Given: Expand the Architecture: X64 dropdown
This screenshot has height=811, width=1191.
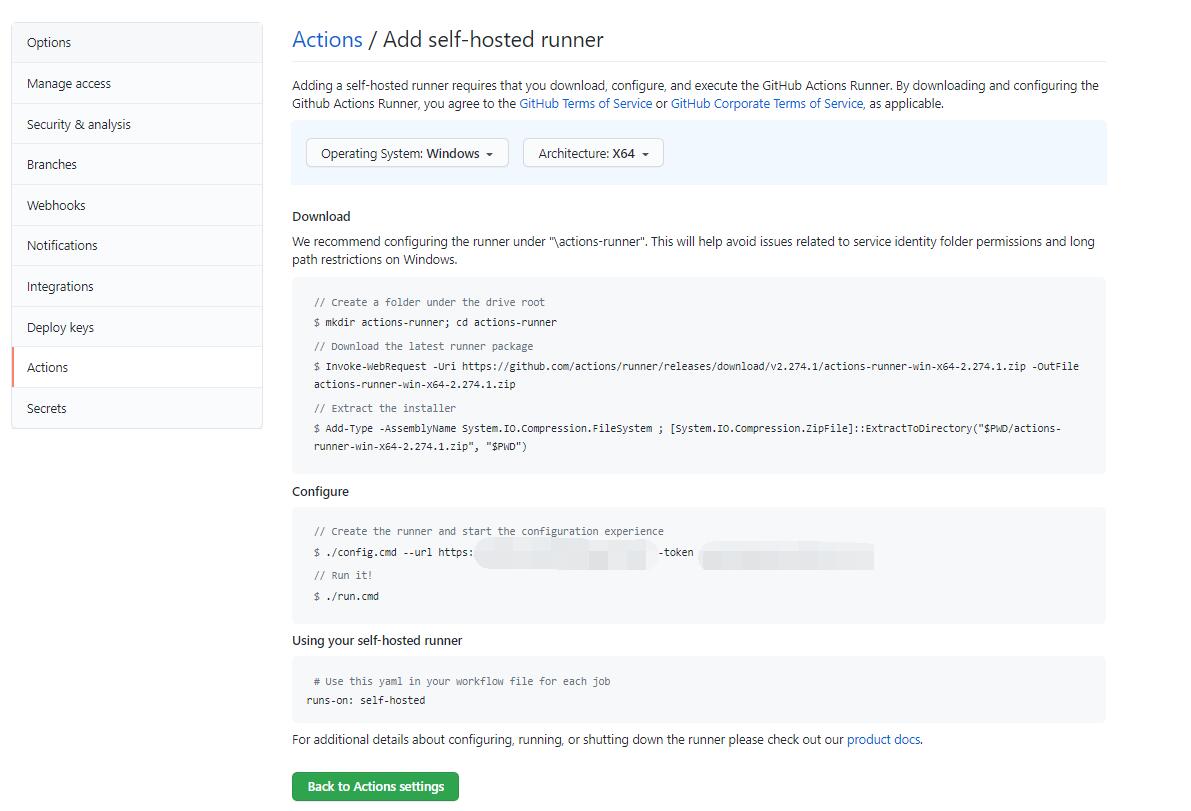Looking at the screenshot, I should click(593, 153).
